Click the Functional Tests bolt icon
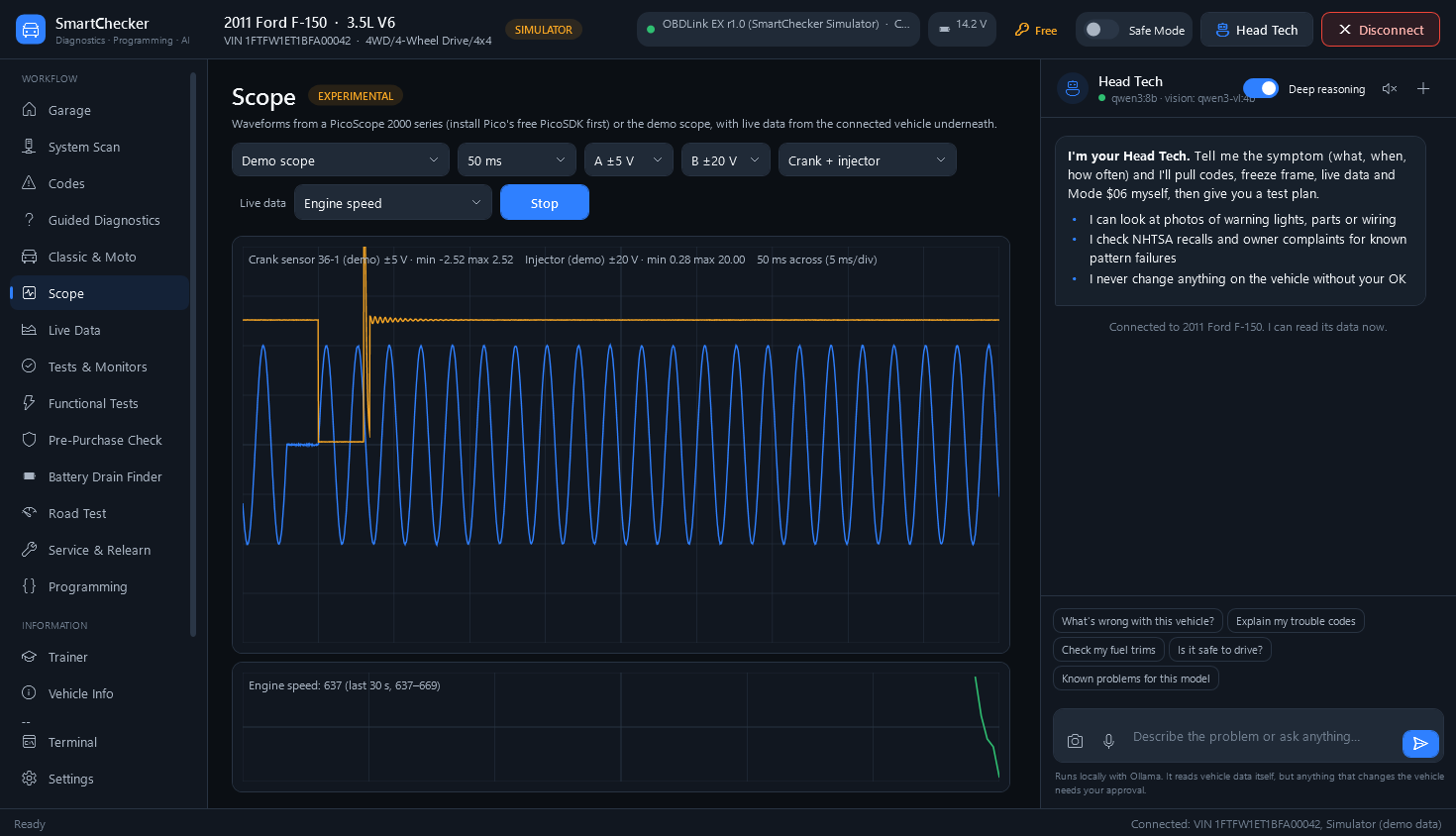 pos(29,403)
